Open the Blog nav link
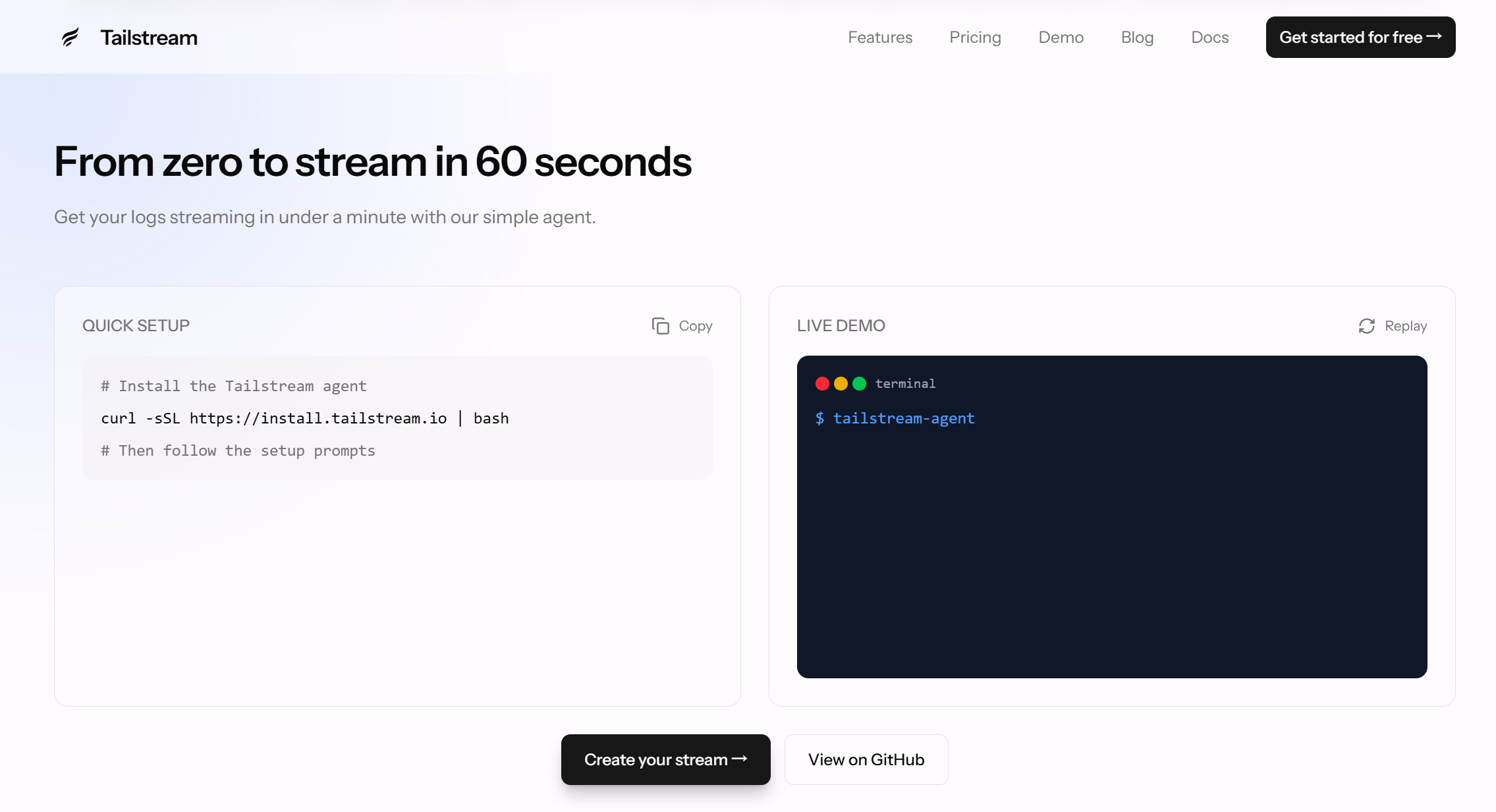 click(1137, 38)
